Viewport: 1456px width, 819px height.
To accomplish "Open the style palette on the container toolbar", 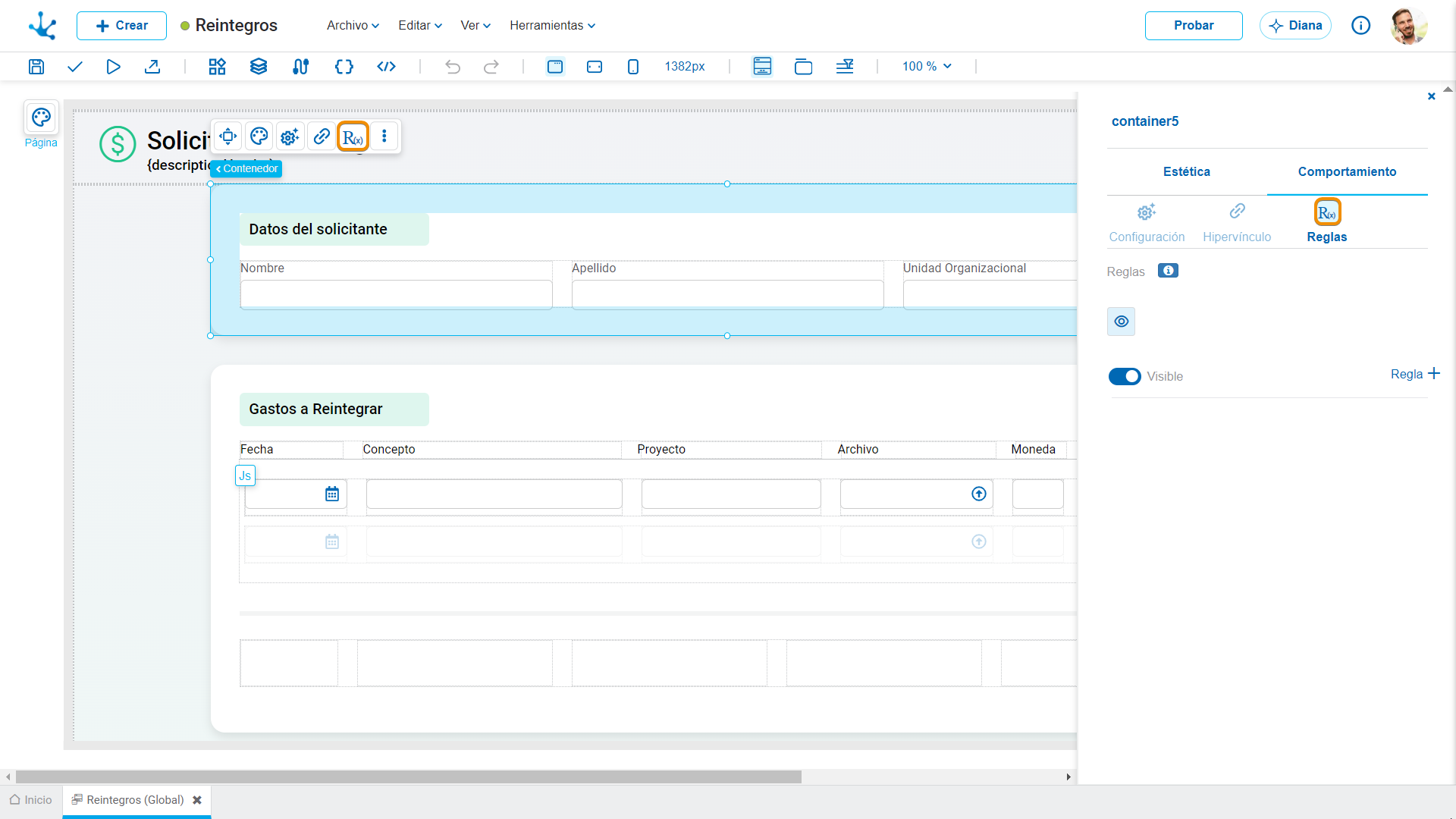I will pyautogui.click(x=259, y=136).
